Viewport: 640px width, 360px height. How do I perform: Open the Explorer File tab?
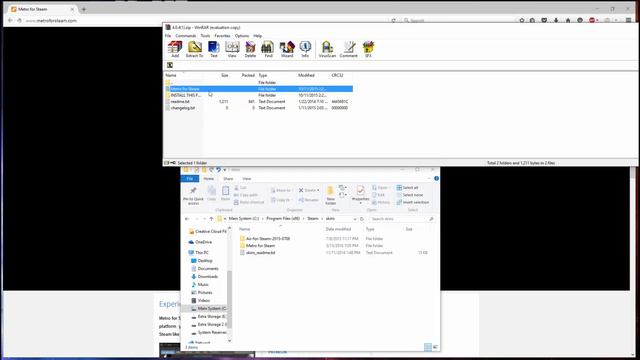(x=190, y=179)
